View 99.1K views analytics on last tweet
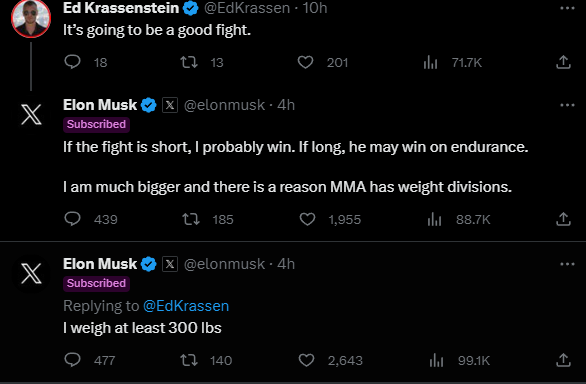The image size is (586, 384). click(x=436, y=360)
